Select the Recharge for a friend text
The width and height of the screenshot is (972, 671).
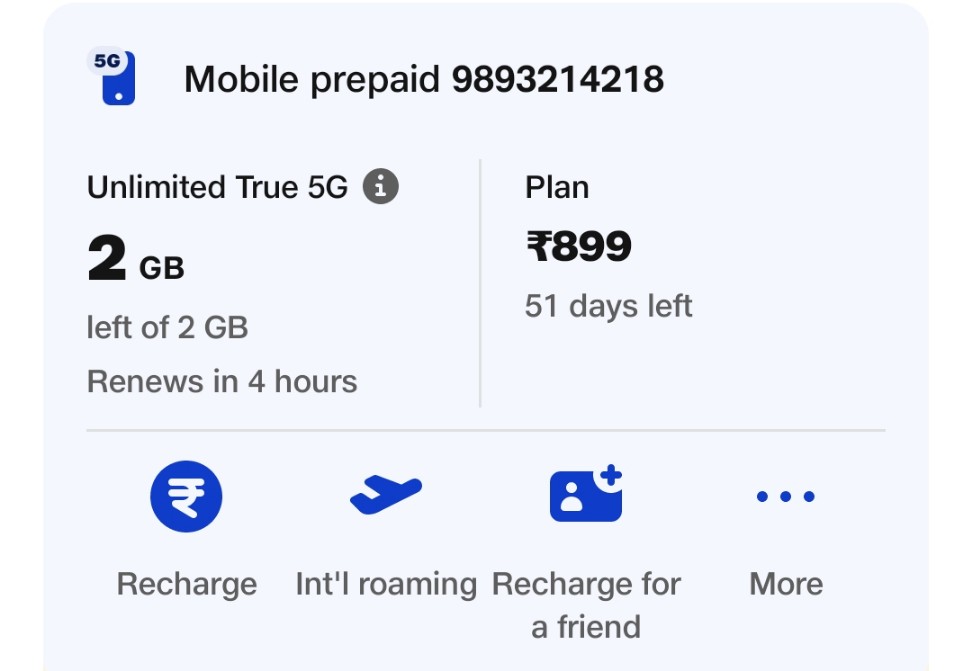point(586,605)
